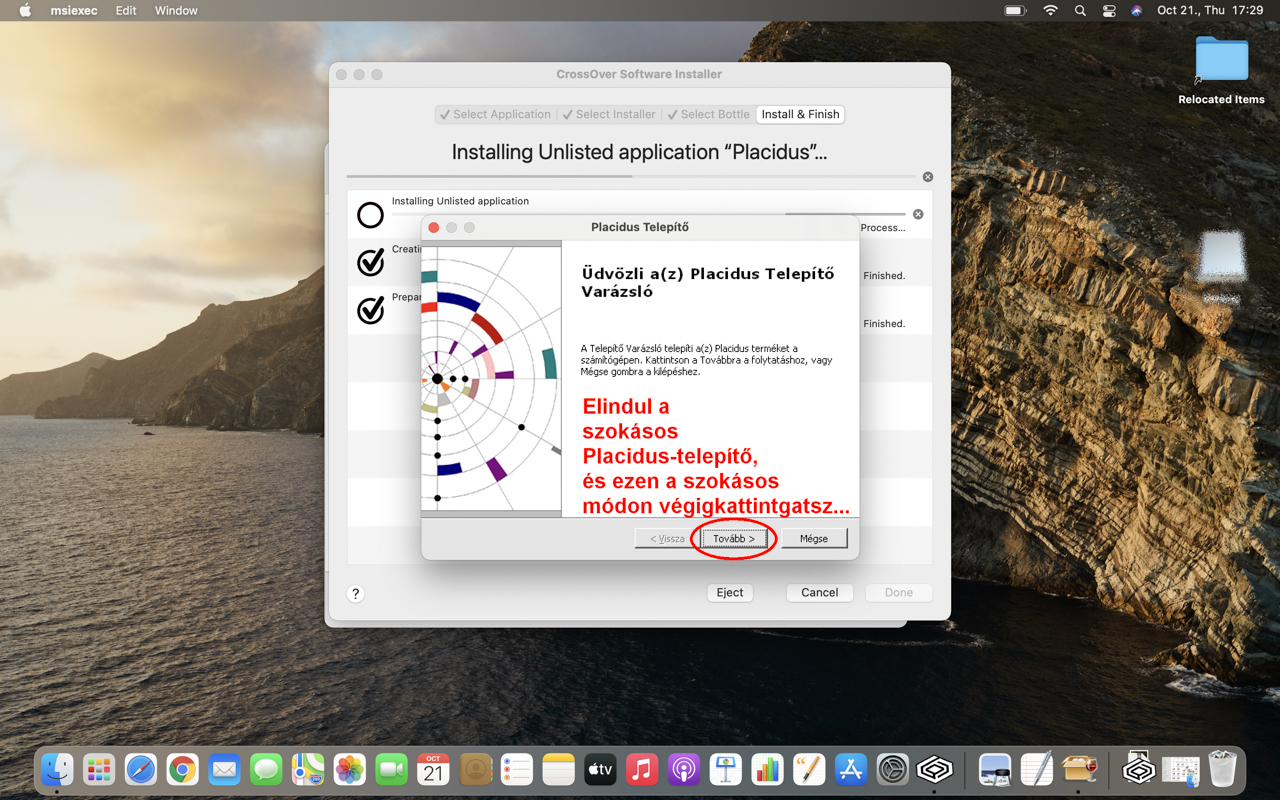Viewport: 1280px width, 800px height.
Task: Start FaceTime from the Dock
Action: coord(392,769)
